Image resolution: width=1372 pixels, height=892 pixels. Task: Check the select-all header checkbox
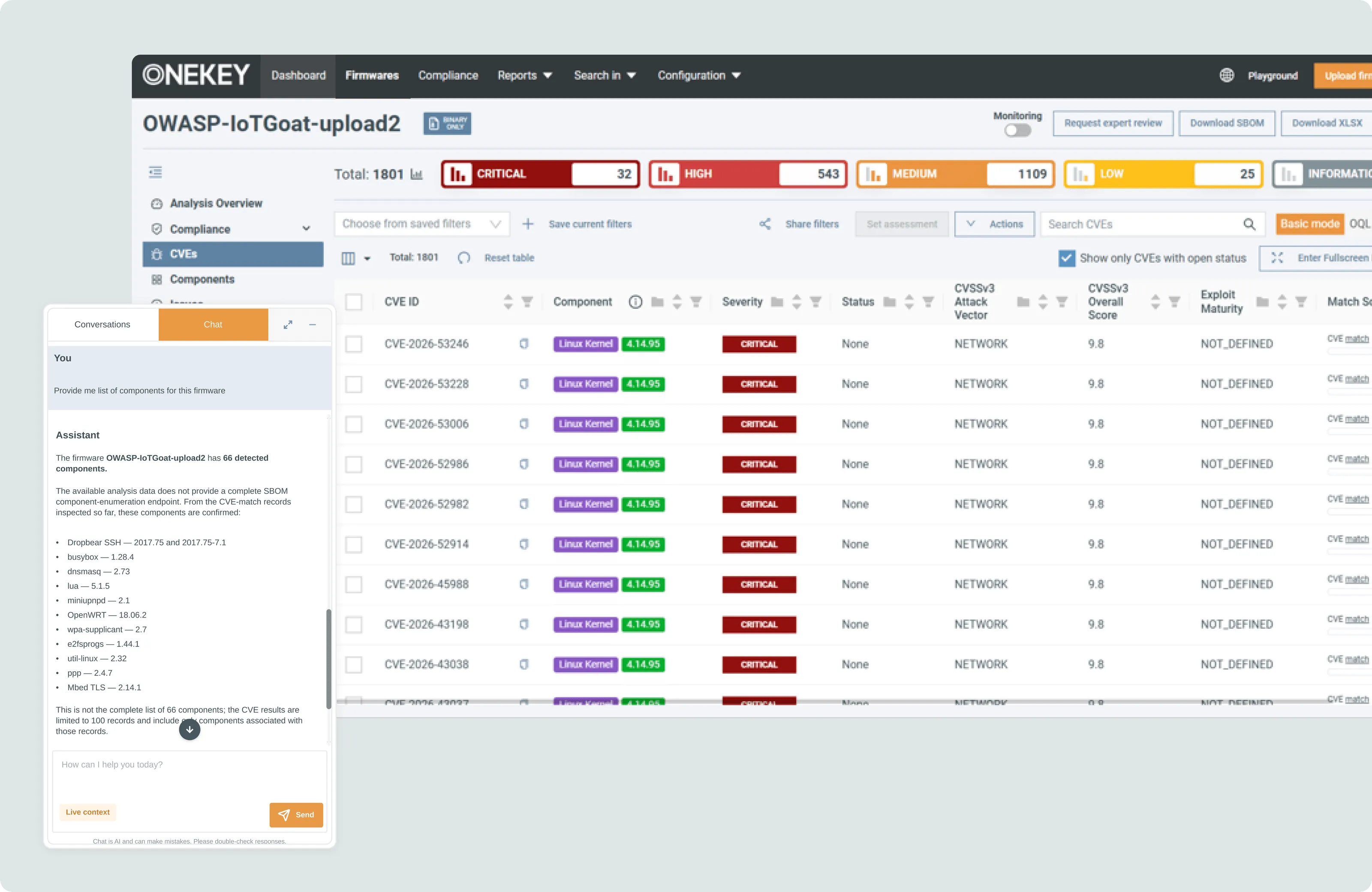click(x=353, y=301)
